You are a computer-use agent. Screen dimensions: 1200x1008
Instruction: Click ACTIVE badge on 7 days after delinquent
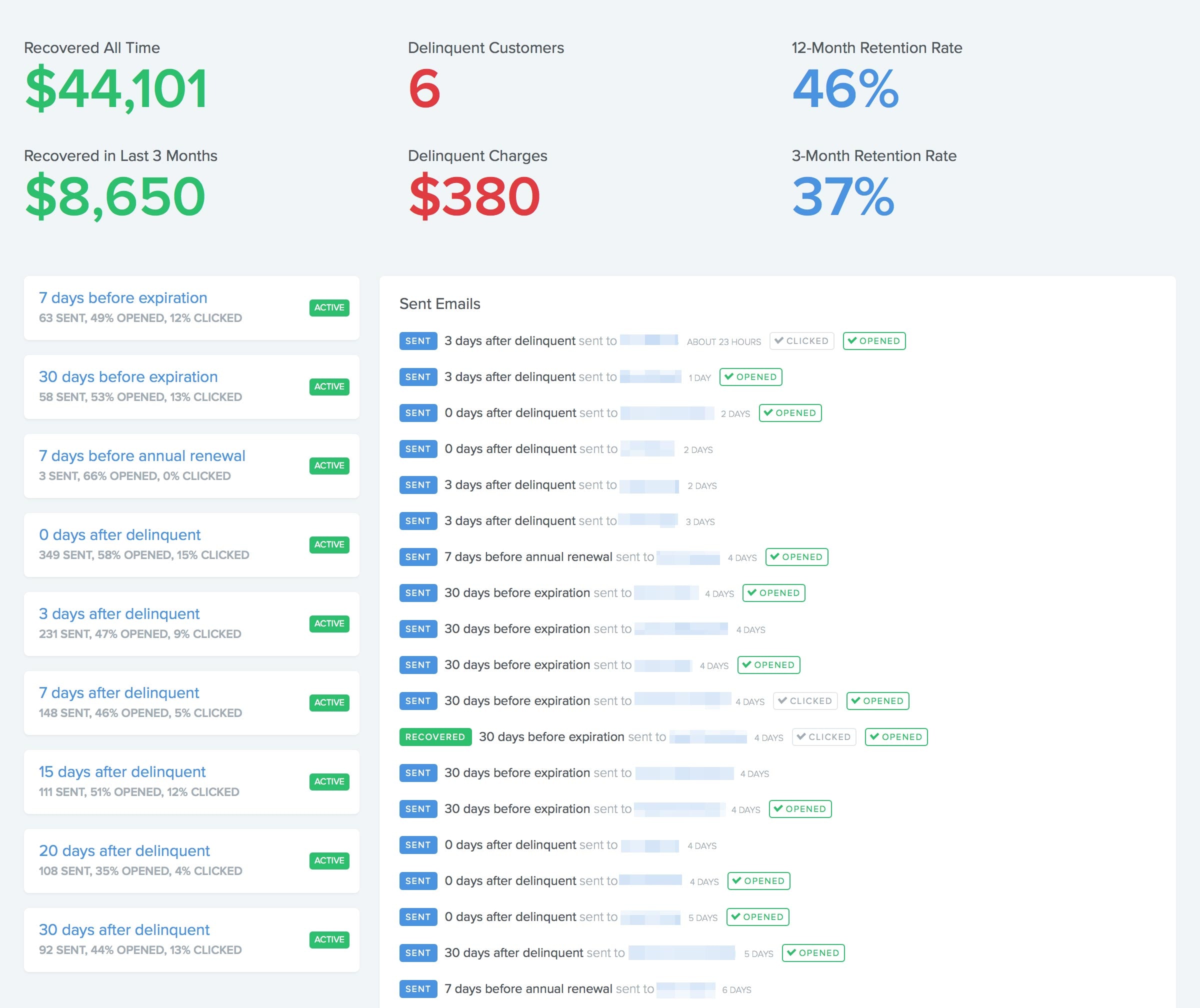point(329,702)
